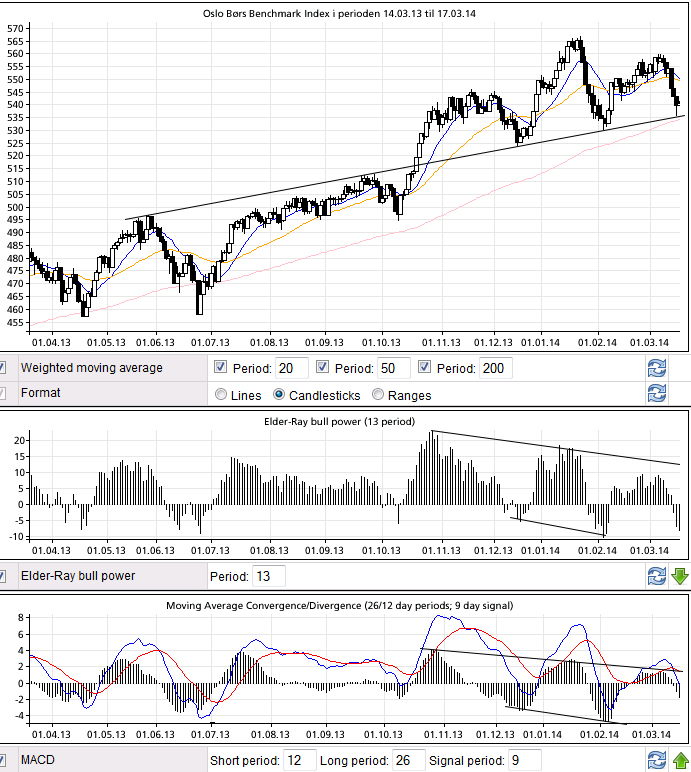Click the MACD Short period input

(300, 761)
